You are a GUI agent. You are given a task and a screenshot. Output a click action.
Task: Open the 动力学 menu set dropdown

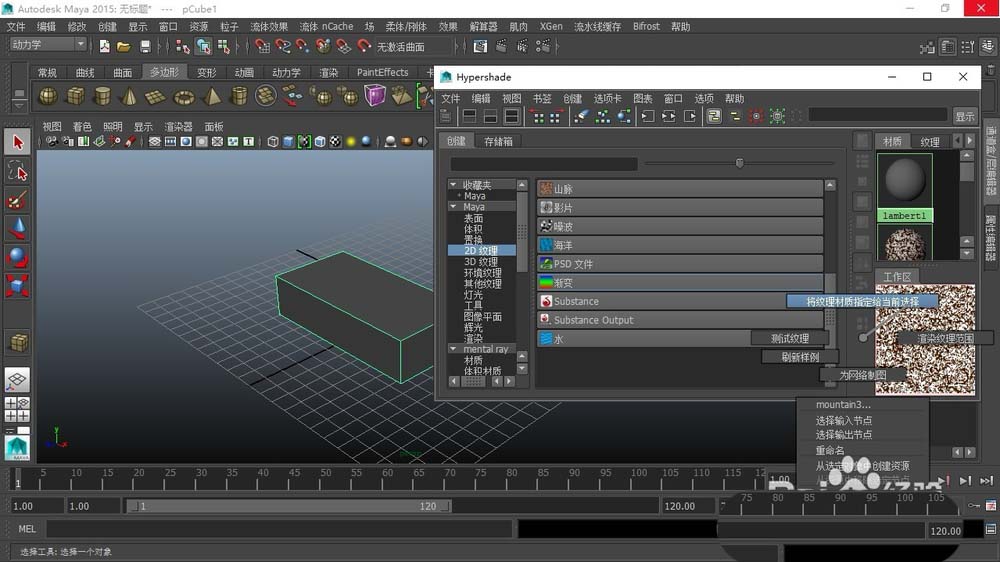click(48, 45)
